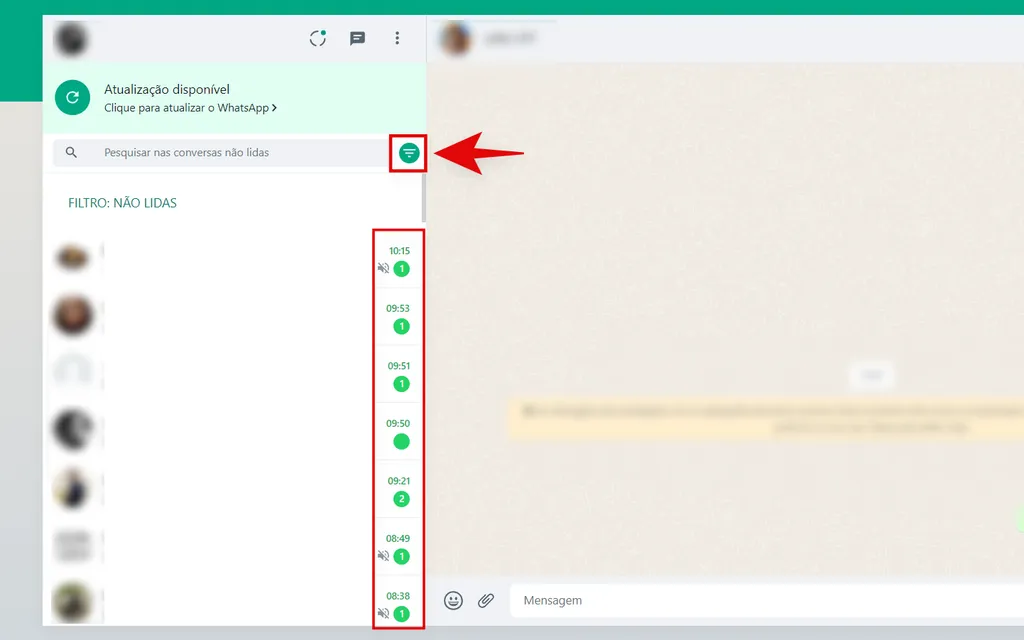Click the magnifier icon in the search bar
The height and width of the screenshot is (640, 1024).
72,152
